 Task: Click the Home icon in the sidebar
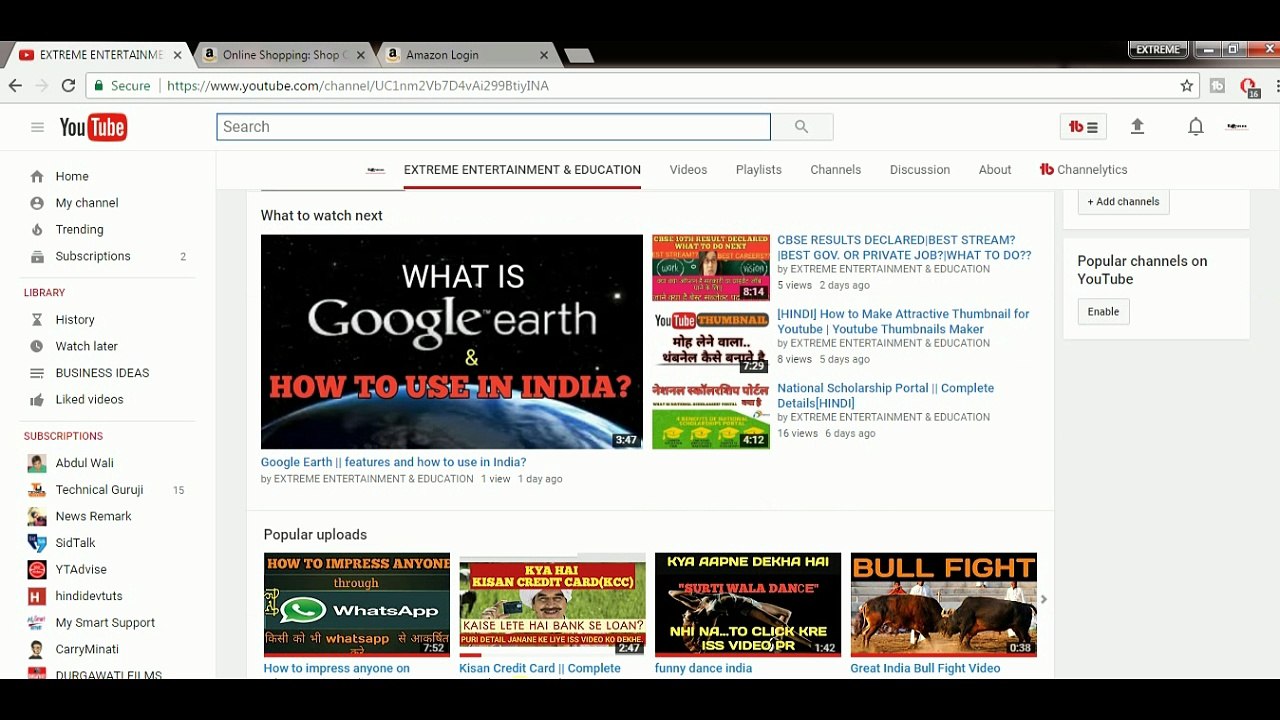[x=37, y=176]
